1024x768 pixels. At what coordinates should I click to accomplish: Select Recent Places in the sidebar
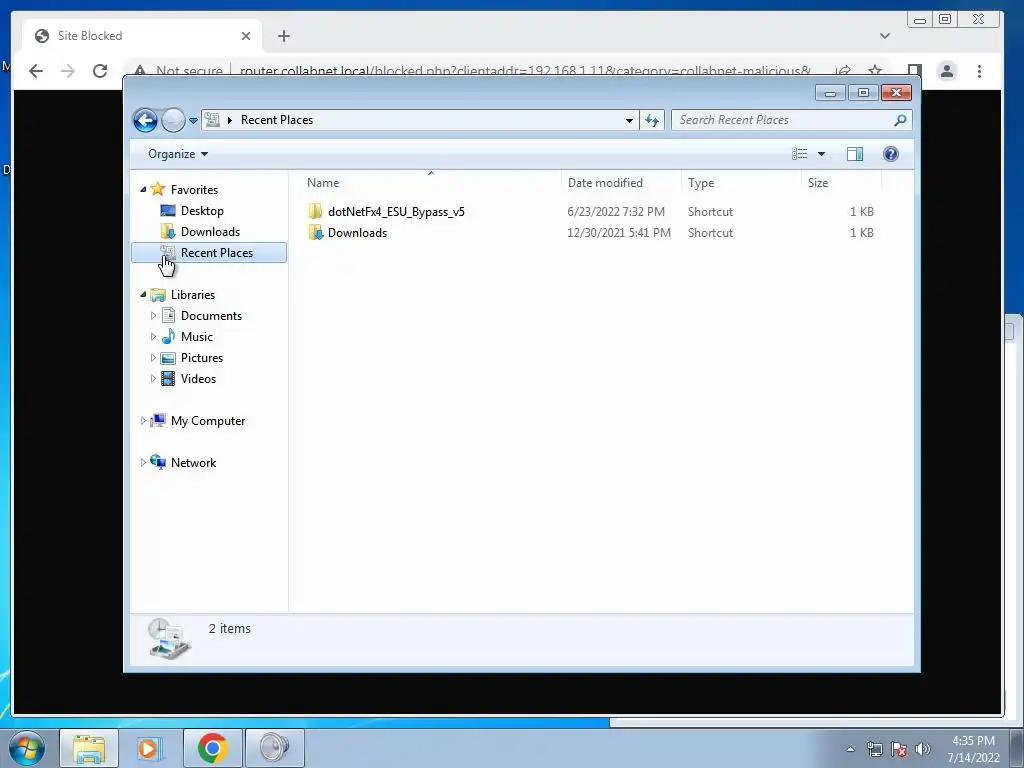point(209,253)
